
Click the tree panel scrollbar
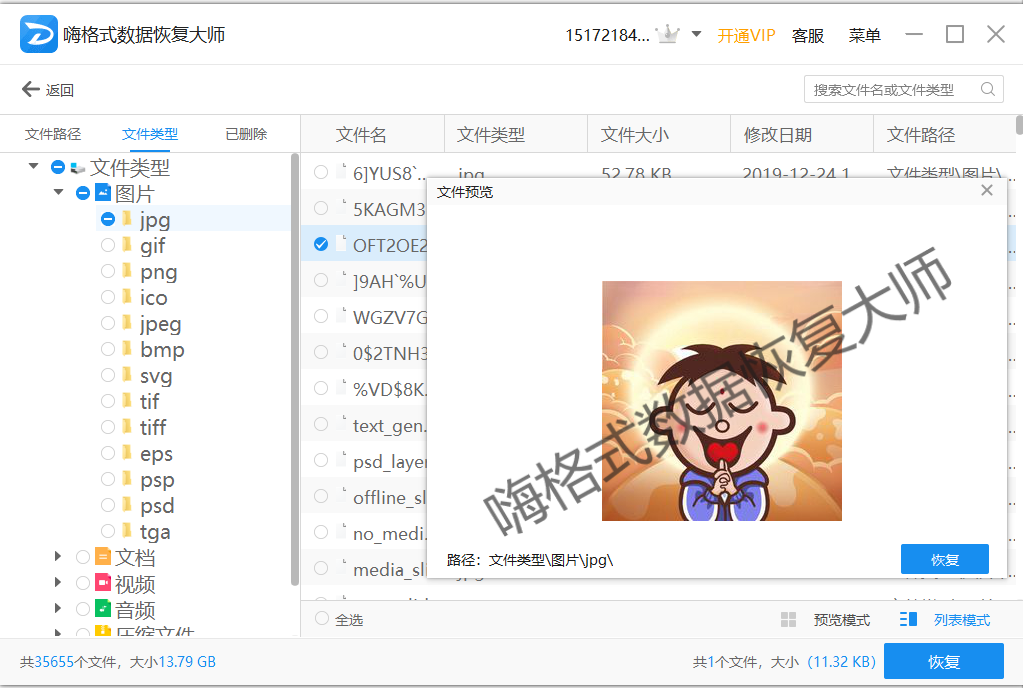coord(294,369)
